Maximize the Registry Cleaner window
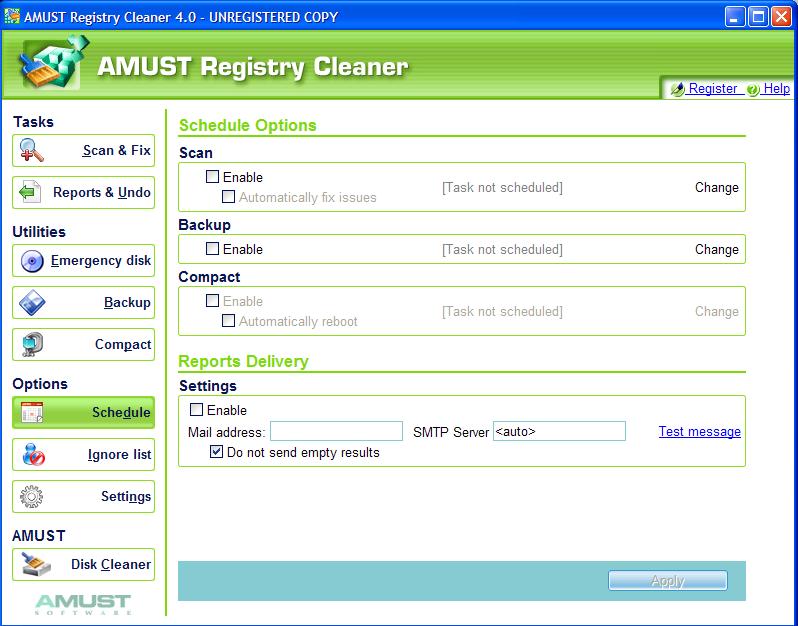The height and width of the screenshot is (626, 798). click(x=758, y=16)
